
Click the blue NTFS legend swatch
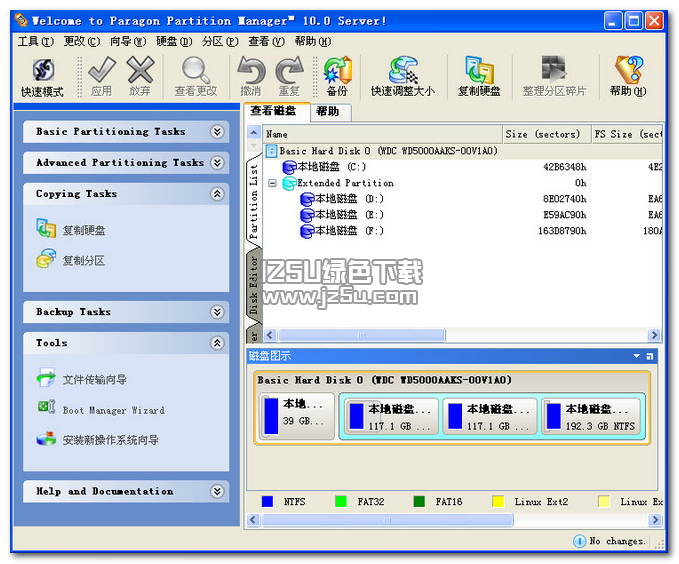tap(267, 502)
